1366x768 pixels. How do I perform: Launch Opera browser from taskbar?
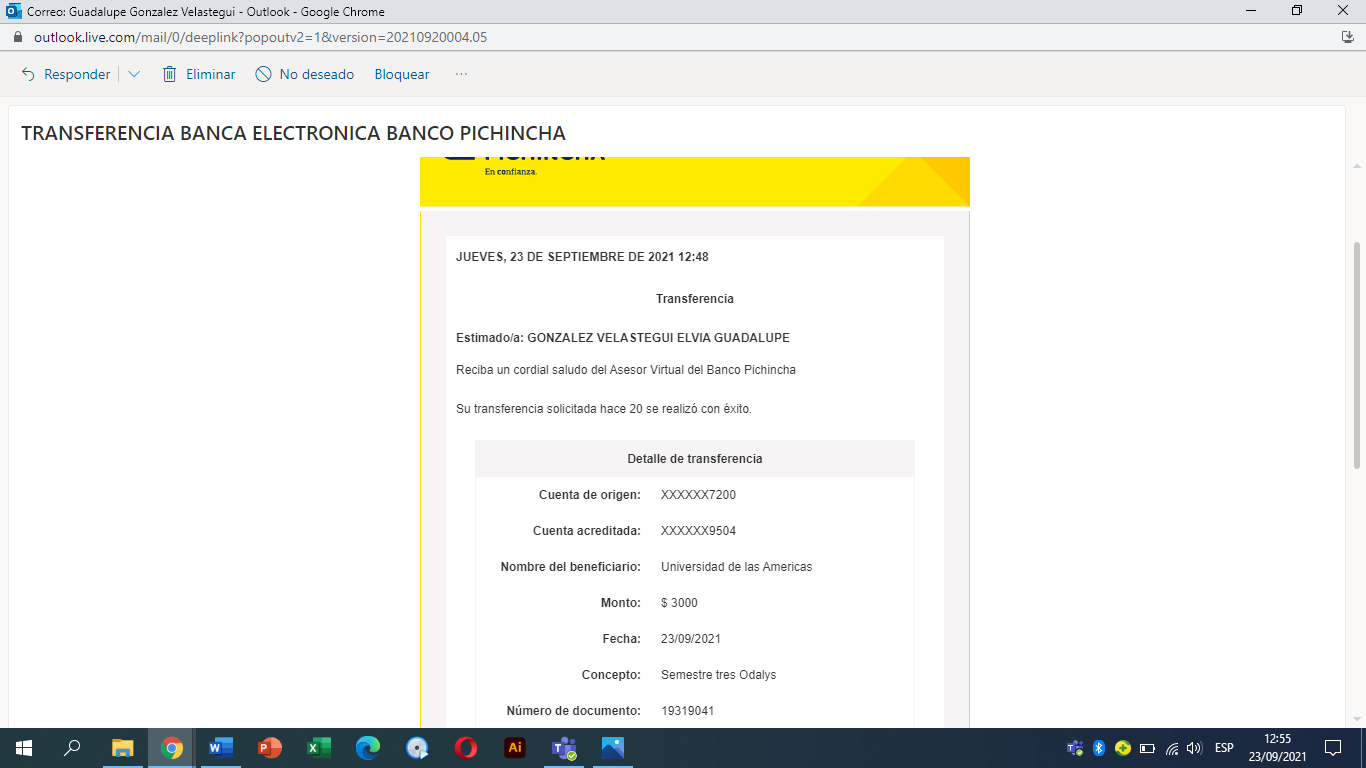point(466,748)
